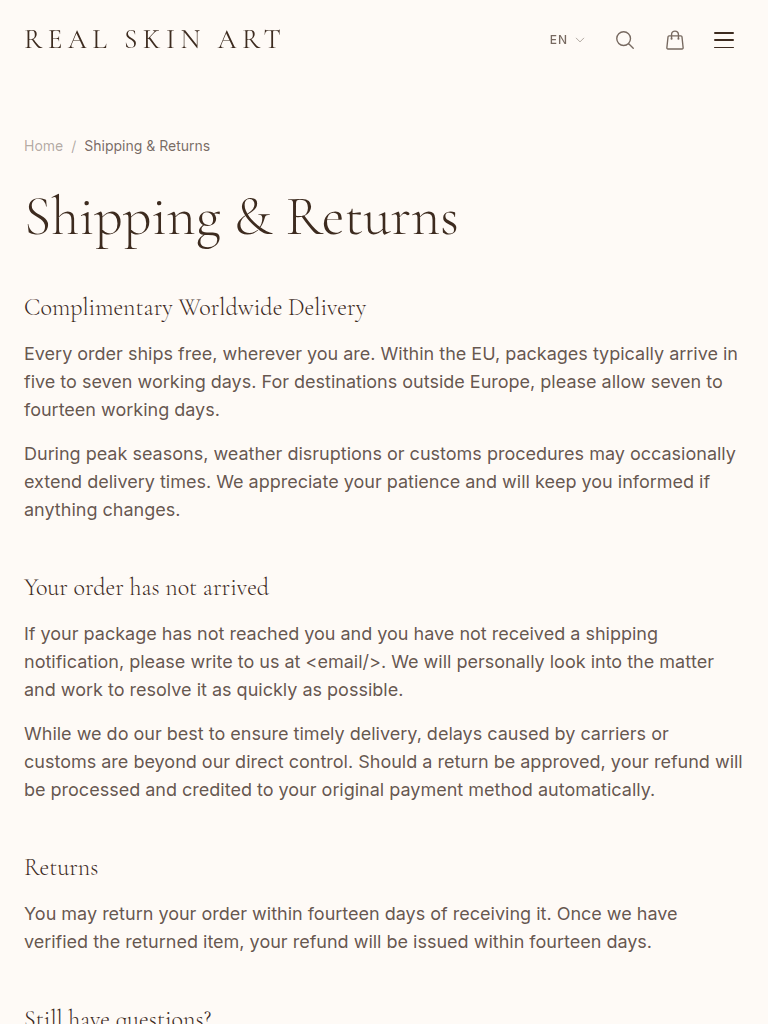
Task: Click paragraph starting 'You may return your order'
Action: point(350,928)
